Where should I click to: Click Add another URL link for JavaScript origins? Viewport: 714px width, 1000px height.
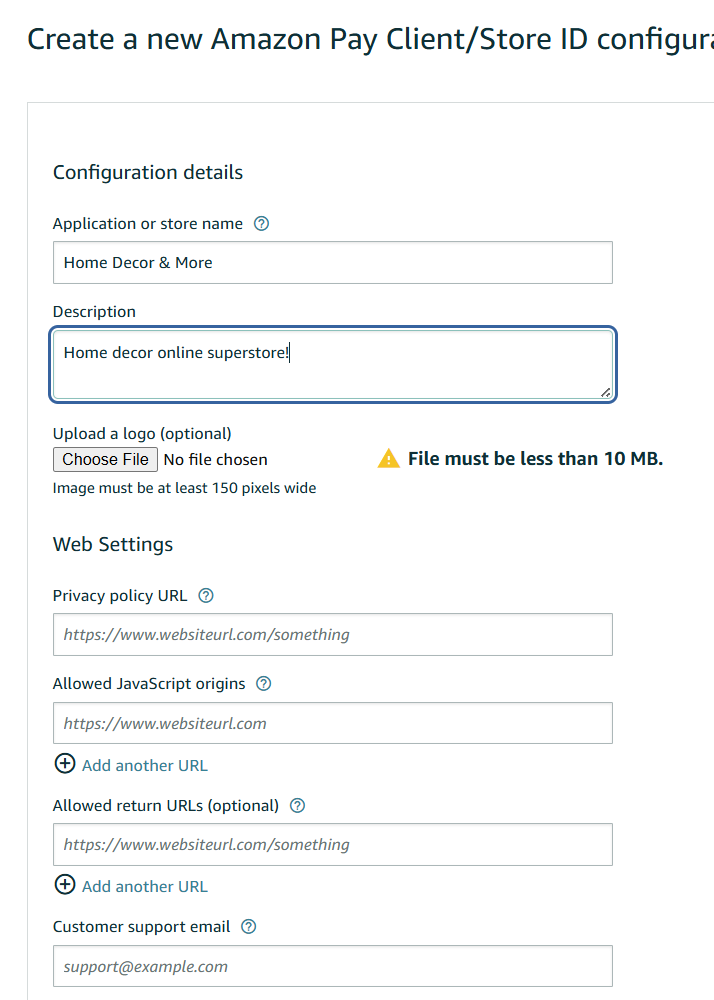point(145,766)
